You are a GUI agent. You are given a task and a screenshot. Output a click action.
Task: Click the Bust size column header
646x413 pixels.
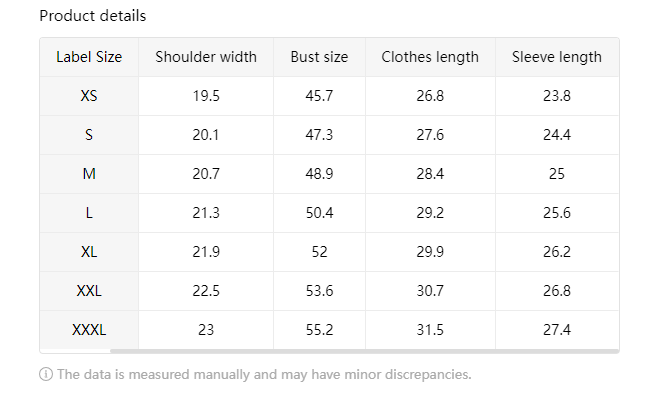[x=319, y=57]
